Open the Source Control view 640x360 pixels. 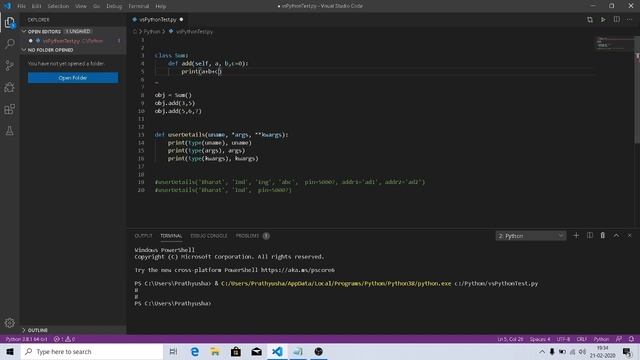coord(9,65)
